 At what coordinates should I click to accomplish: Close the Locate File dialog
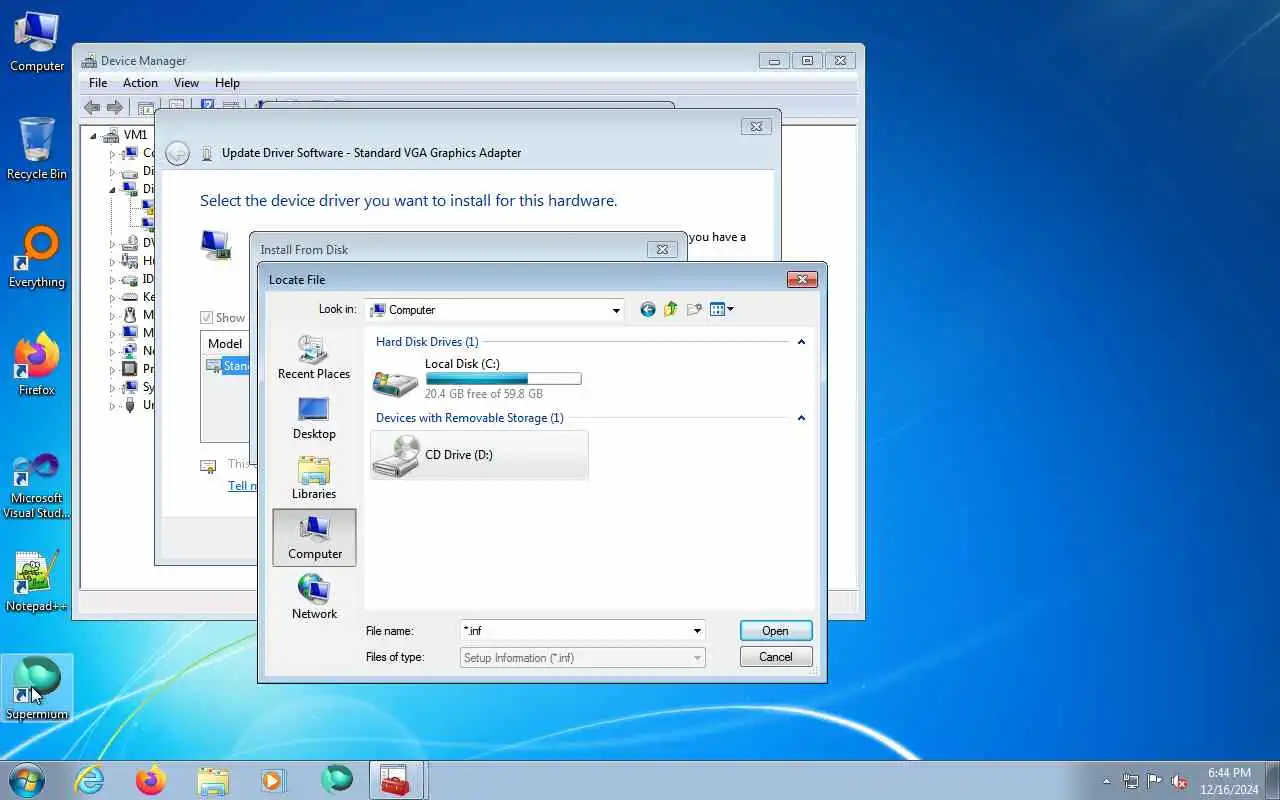coord(802,280)
